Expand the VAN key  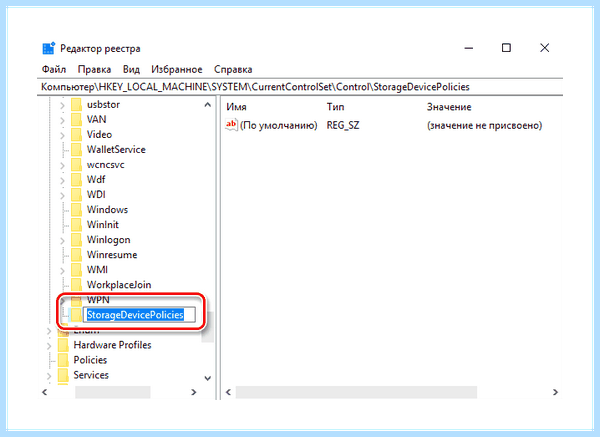click(x=62, y=120)
